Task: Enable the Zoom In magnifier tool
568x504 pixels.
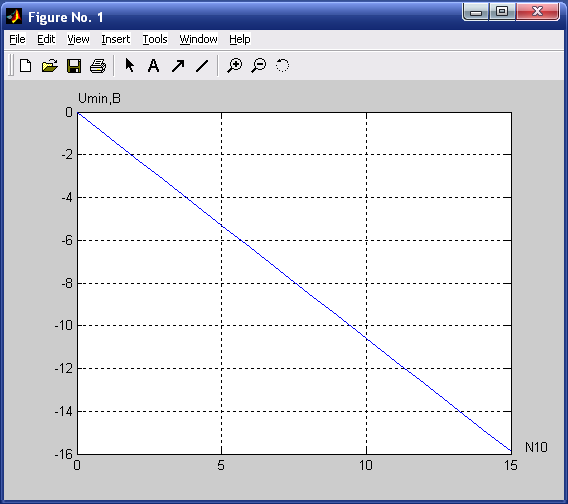Action: click(x=234, y=66)
